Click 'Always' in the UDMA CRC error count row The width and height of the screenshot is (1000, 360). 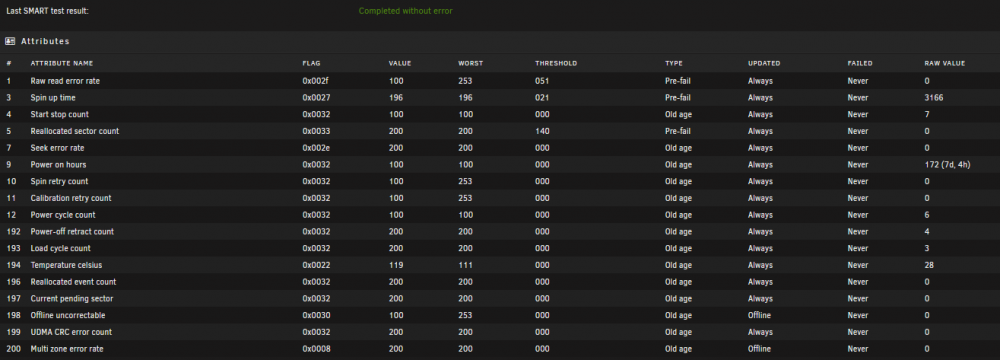click(x=760, y=332)
